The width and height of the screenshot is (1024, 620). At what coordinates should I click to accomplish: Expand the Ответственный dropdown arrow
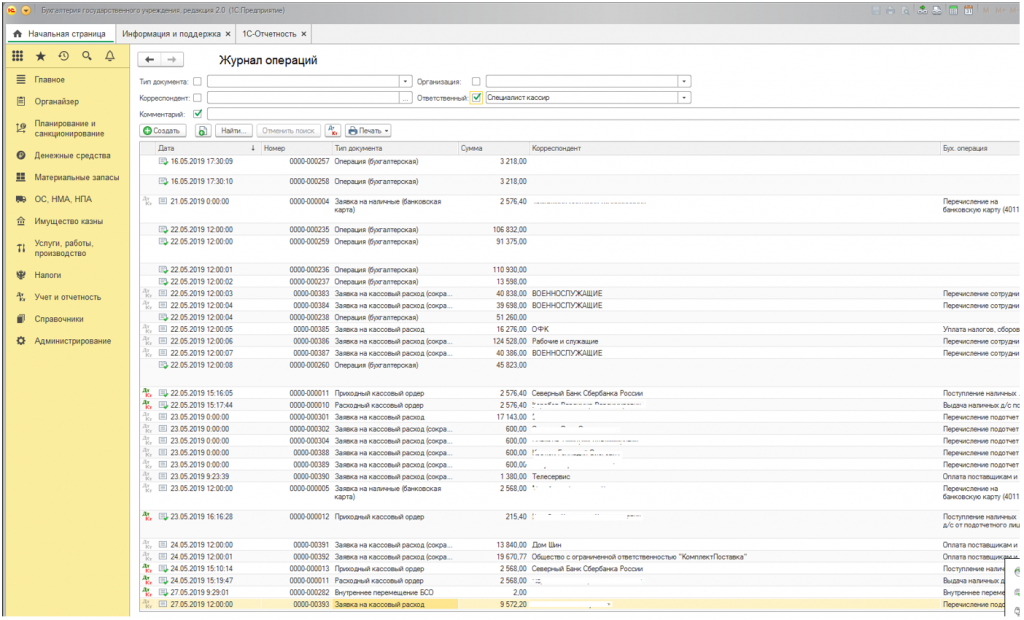(x=684, y=98)
